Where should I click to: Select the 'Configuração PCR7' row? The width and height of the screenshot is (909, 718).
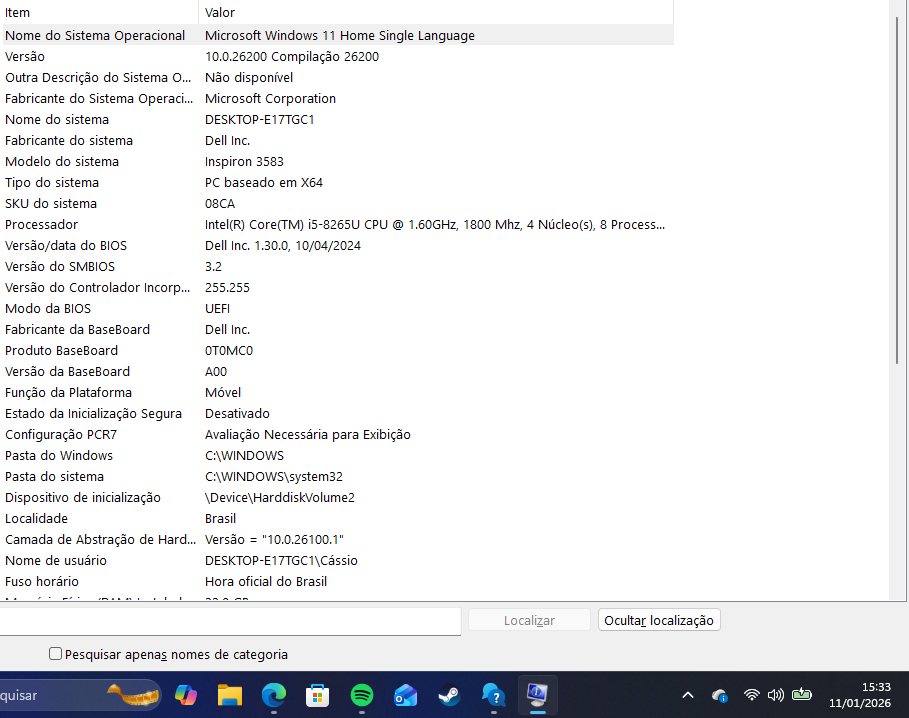[x=338, y=434]
